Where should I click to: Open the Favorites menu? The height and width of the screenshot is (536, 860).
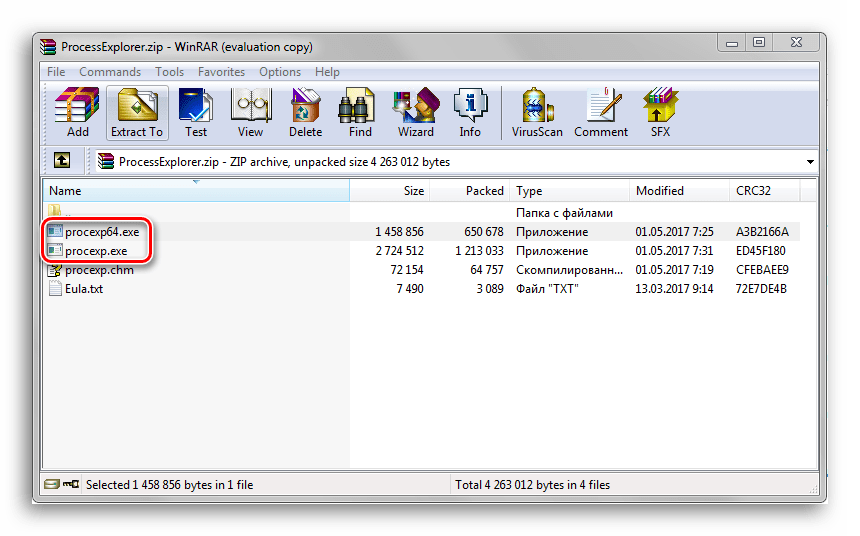point(221,72)
